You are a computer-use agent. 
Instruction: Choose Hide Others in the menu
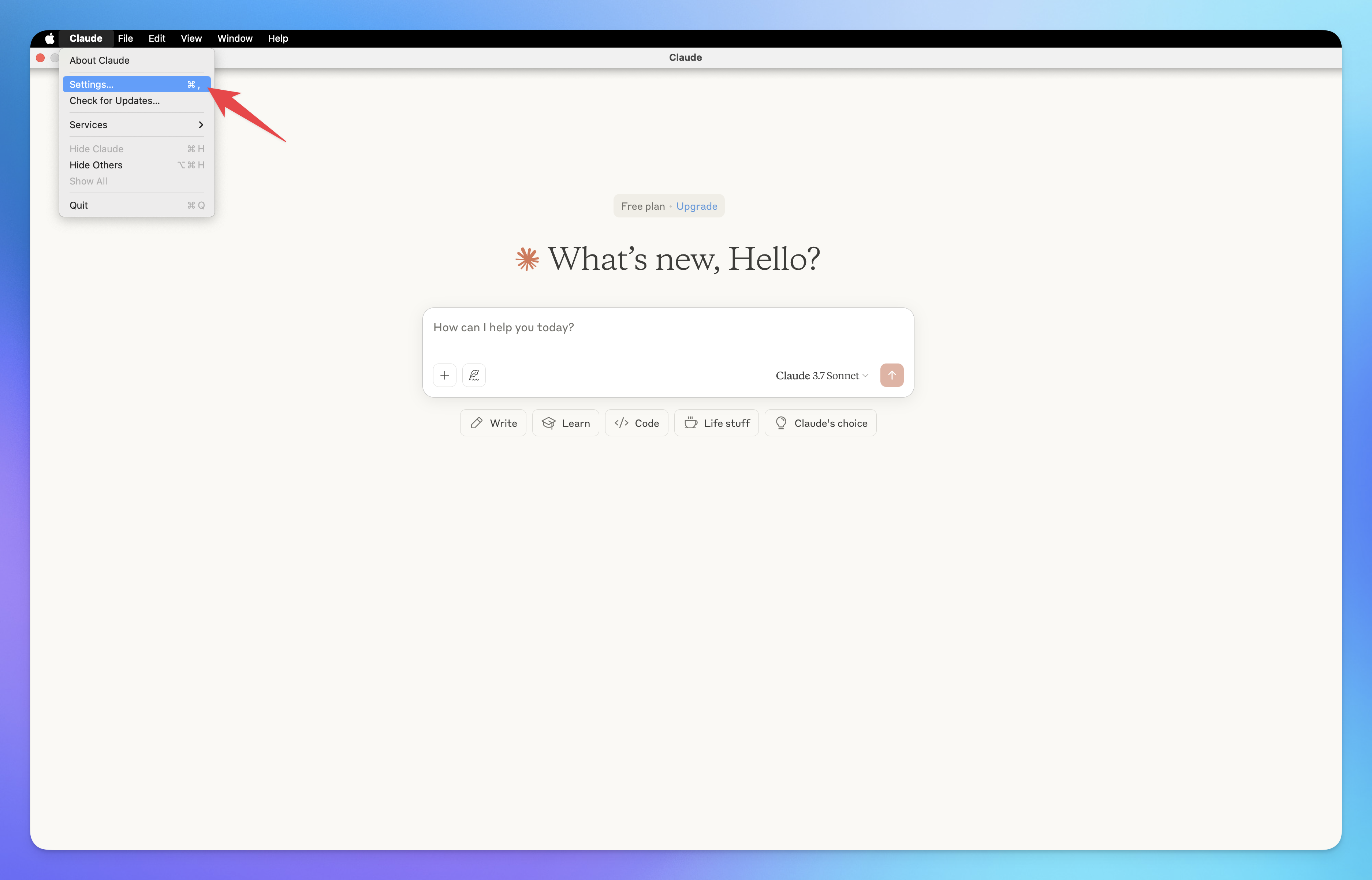137,165
